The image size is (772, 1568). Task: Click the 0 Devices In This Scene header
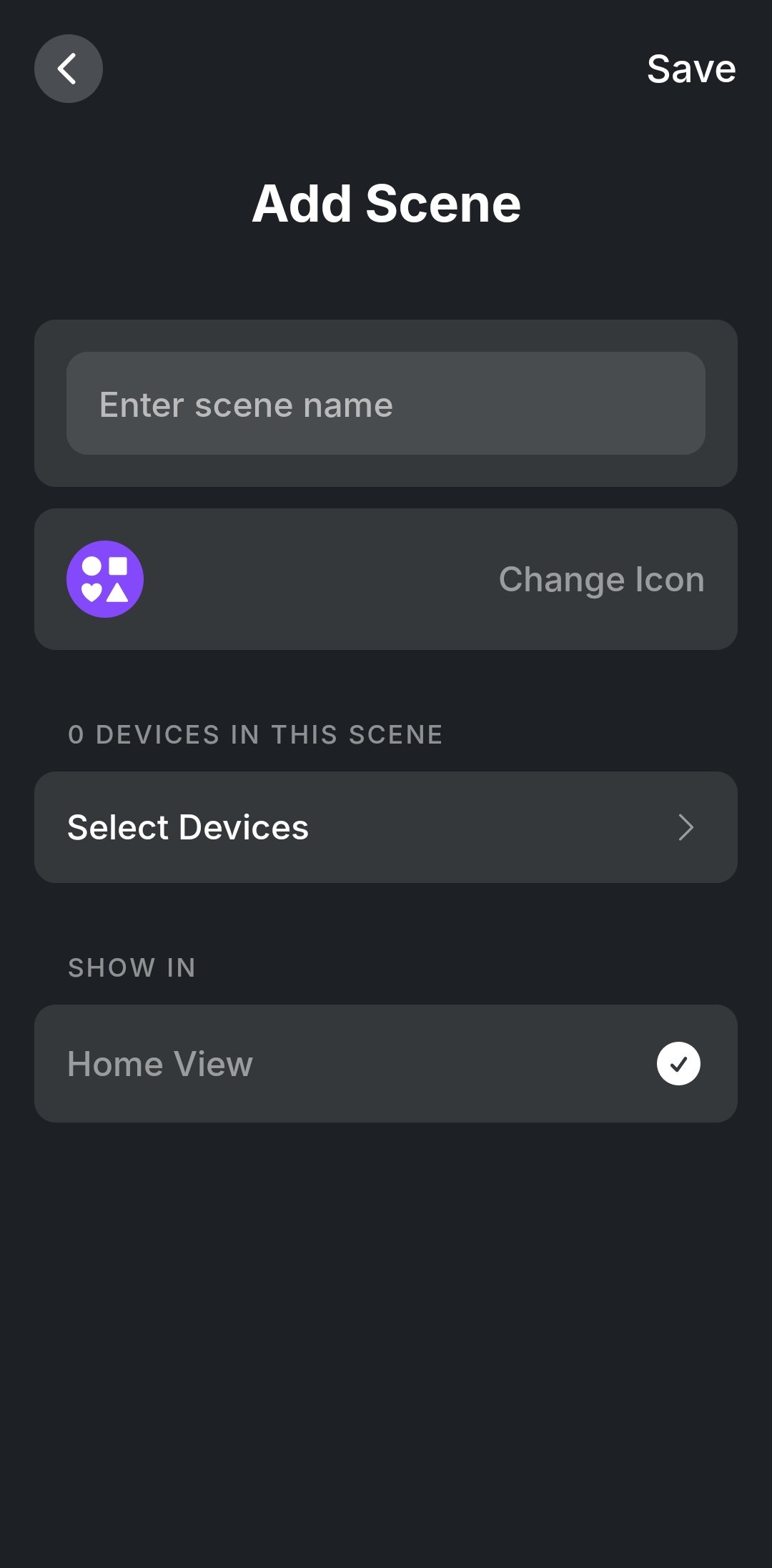click(255, 734)
